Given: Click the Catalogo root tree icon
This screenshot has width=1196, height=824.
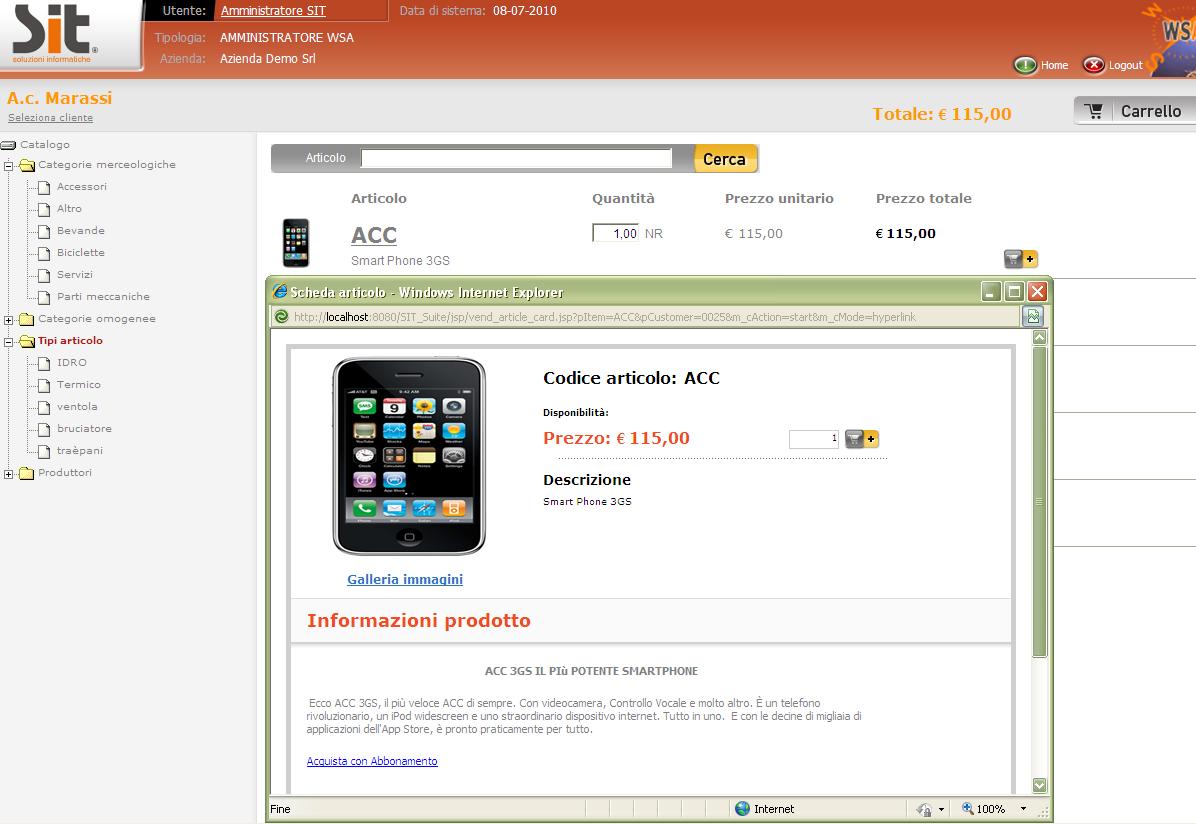Looking at the screenshot, I should point(8,145).
